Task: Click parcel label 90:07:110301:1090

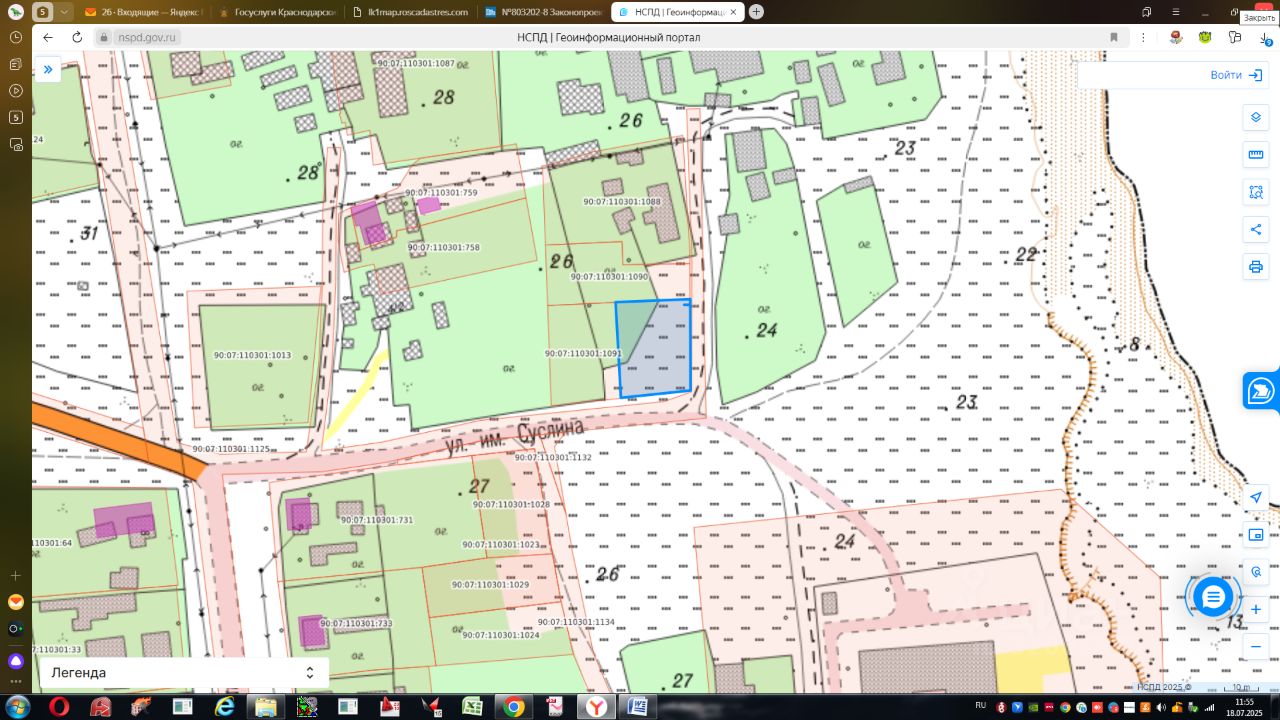Action: (x=610, y=277)
